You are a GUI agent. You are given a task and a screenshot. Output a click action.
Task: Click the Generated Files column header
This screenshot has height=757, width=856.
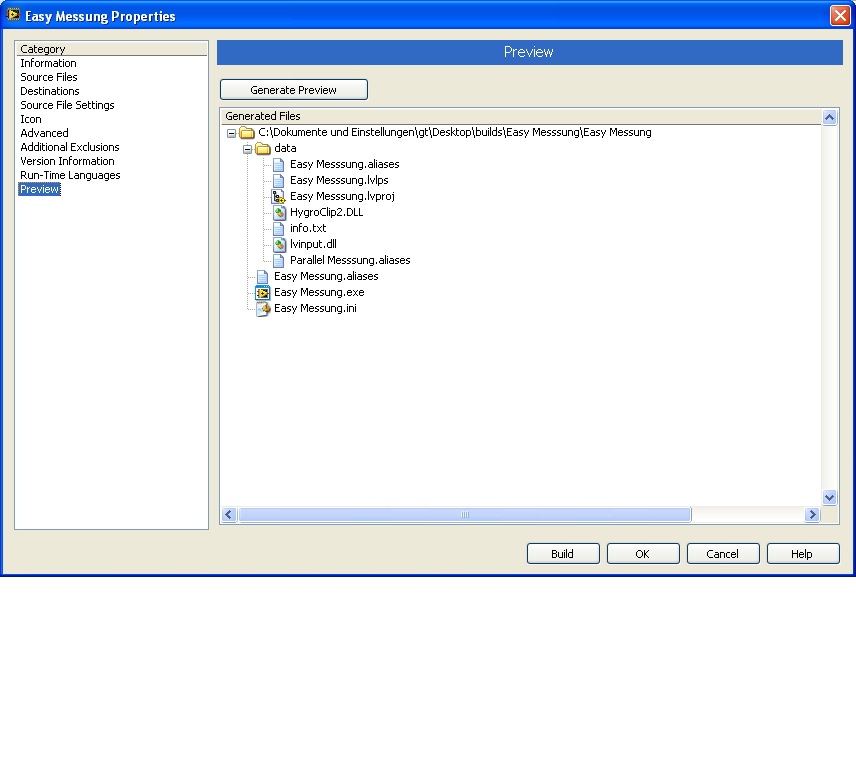click(521, 116)
